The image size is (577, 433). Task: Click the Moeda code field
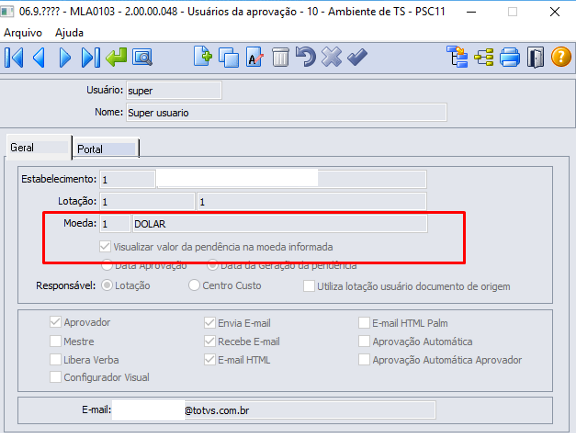click(115, 224)
